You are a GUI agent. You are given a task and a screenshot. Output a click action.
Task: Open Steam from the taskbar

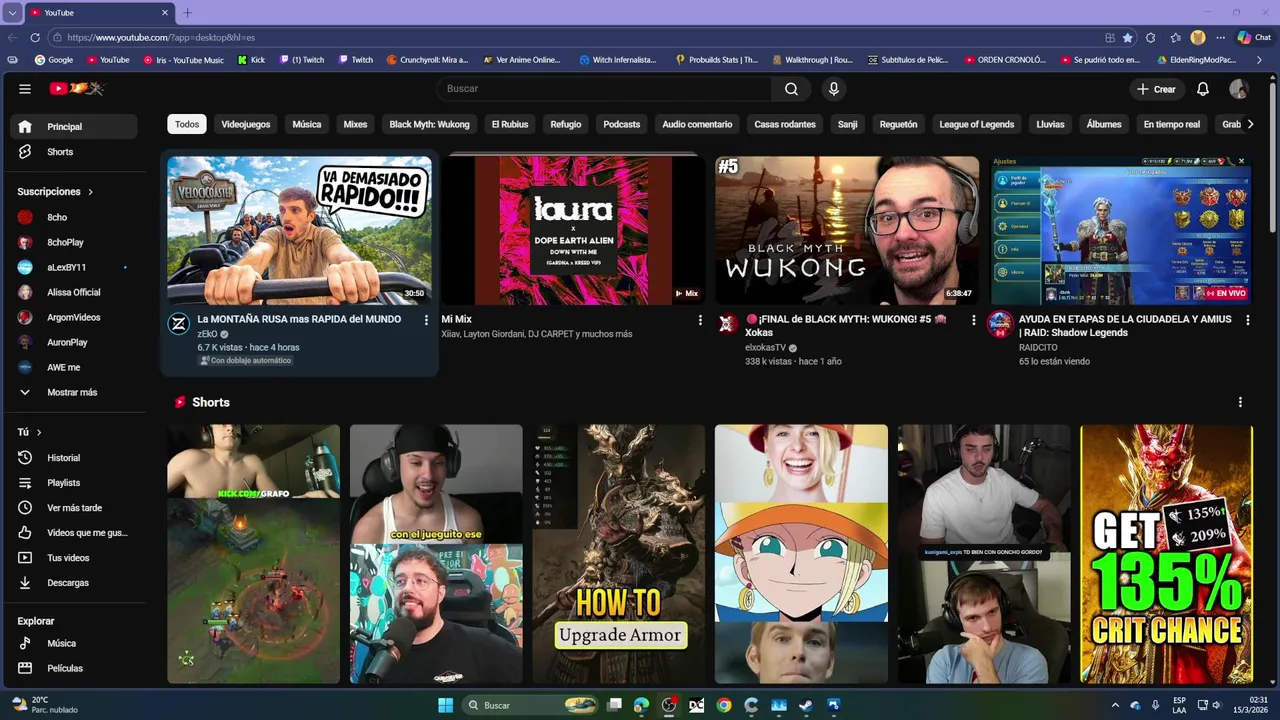tap(806, 705)
